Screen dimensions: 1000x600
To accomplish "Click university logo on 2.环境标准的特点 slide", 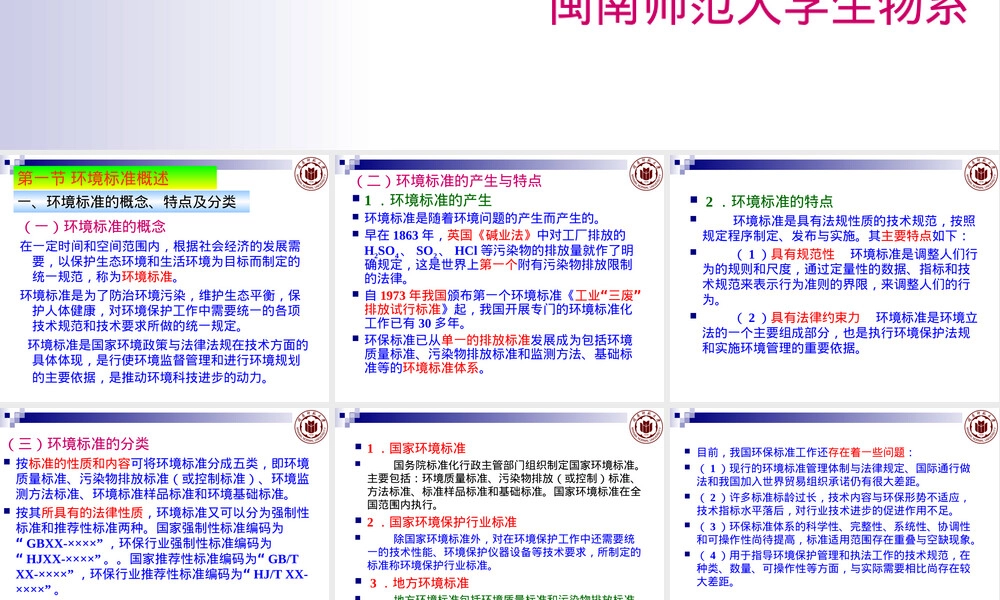I will tap(980, 174).
